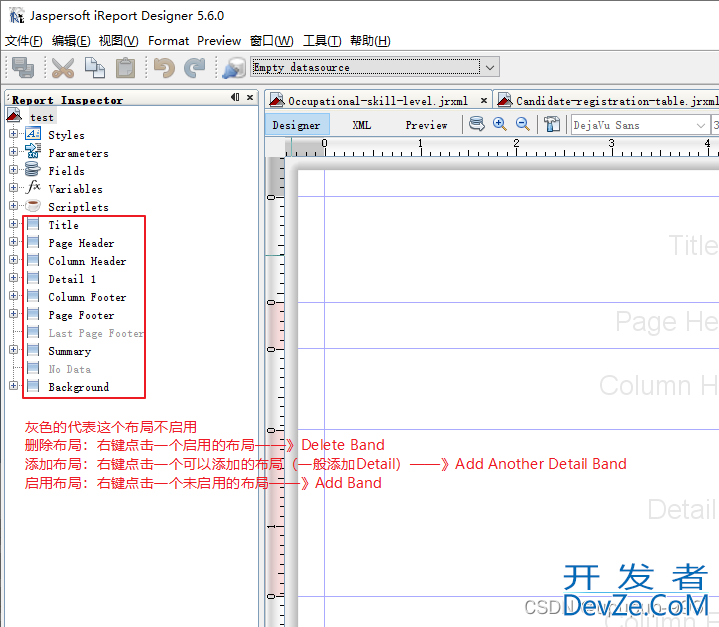This screenshot has width=719, height=627.
Task: Expand the Column Header band node
Action: click(13, 260)
